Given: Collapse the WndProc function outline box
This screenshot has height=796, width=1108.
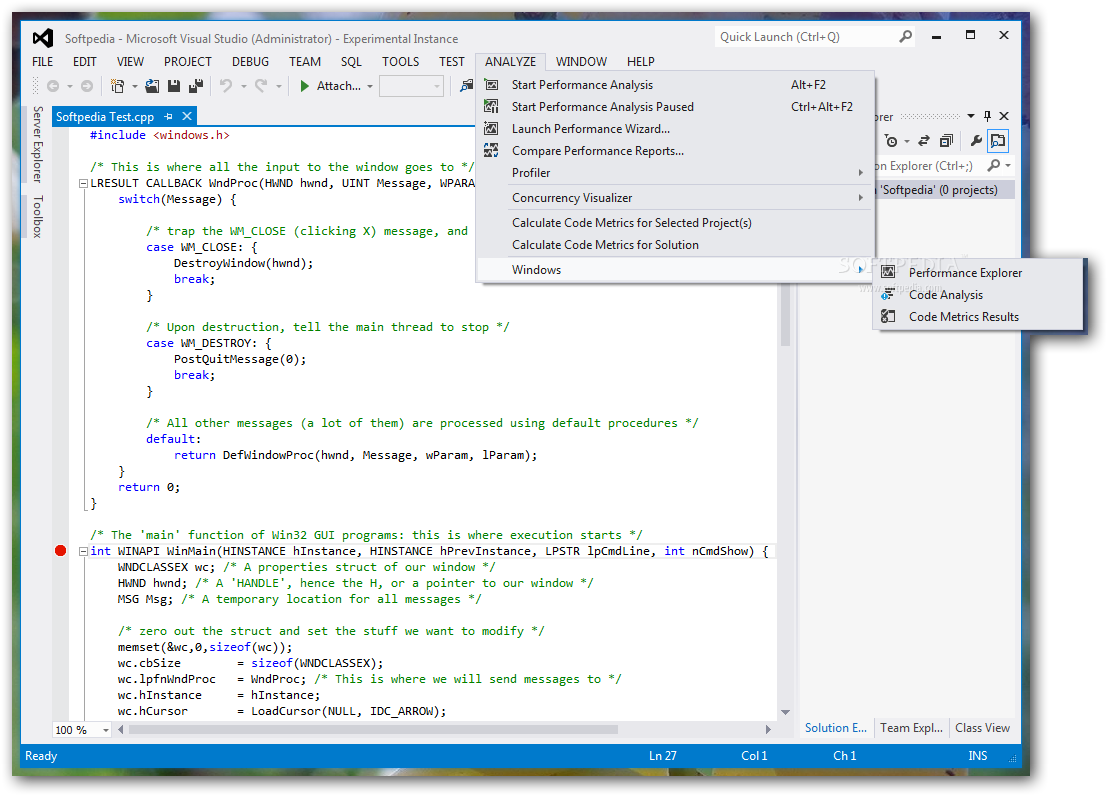Looking at the screenshot, I should click(83, 183).
